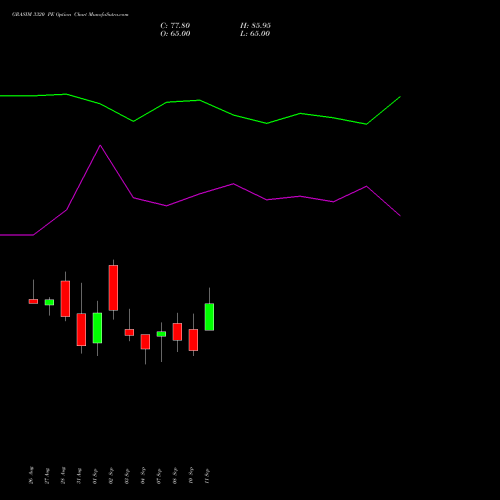Click the low value 'L: 65.00'
This screenshot has width=500, height=500.
[x=255, y=34]
